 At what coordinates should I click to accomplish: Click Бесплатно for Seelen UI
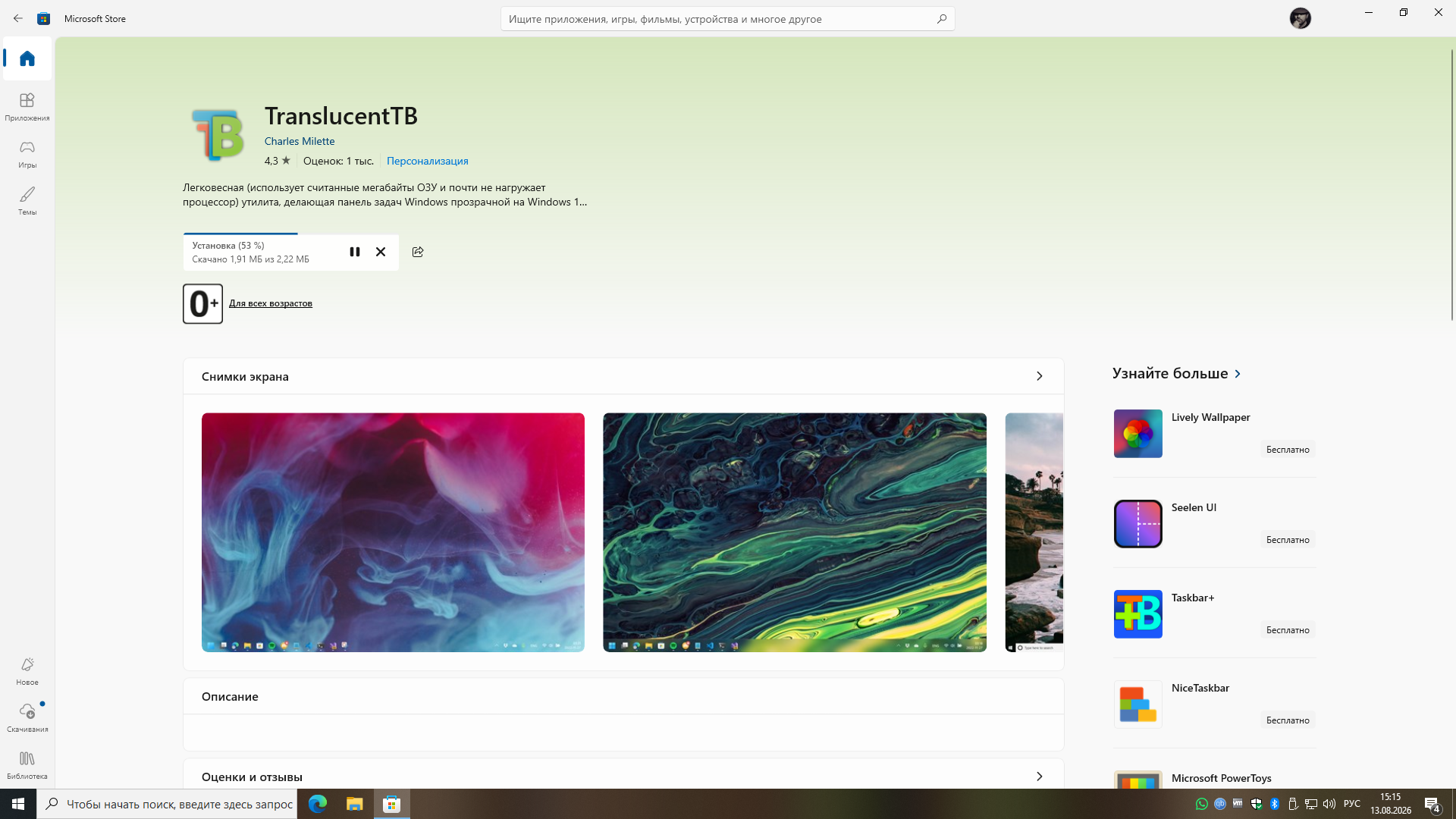tap(1288, 540)
